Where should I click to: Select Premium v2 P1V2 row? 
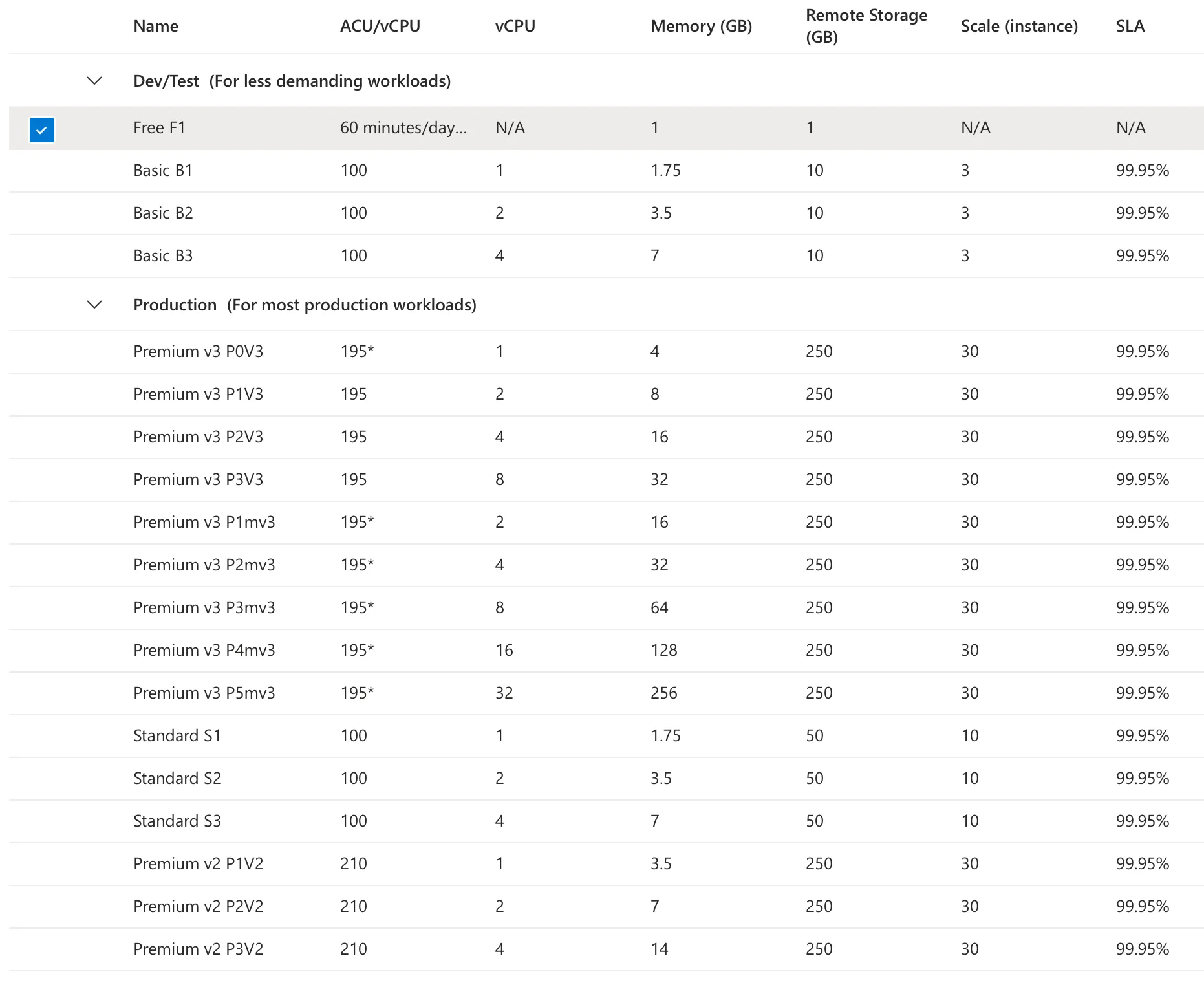pyautogui.click(x=198, y=864)
